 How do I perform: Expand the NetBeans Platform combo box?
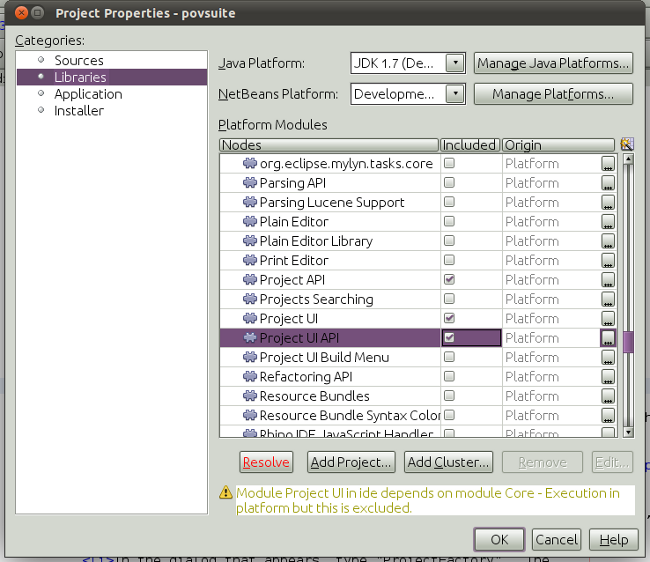tap(455, 94)
